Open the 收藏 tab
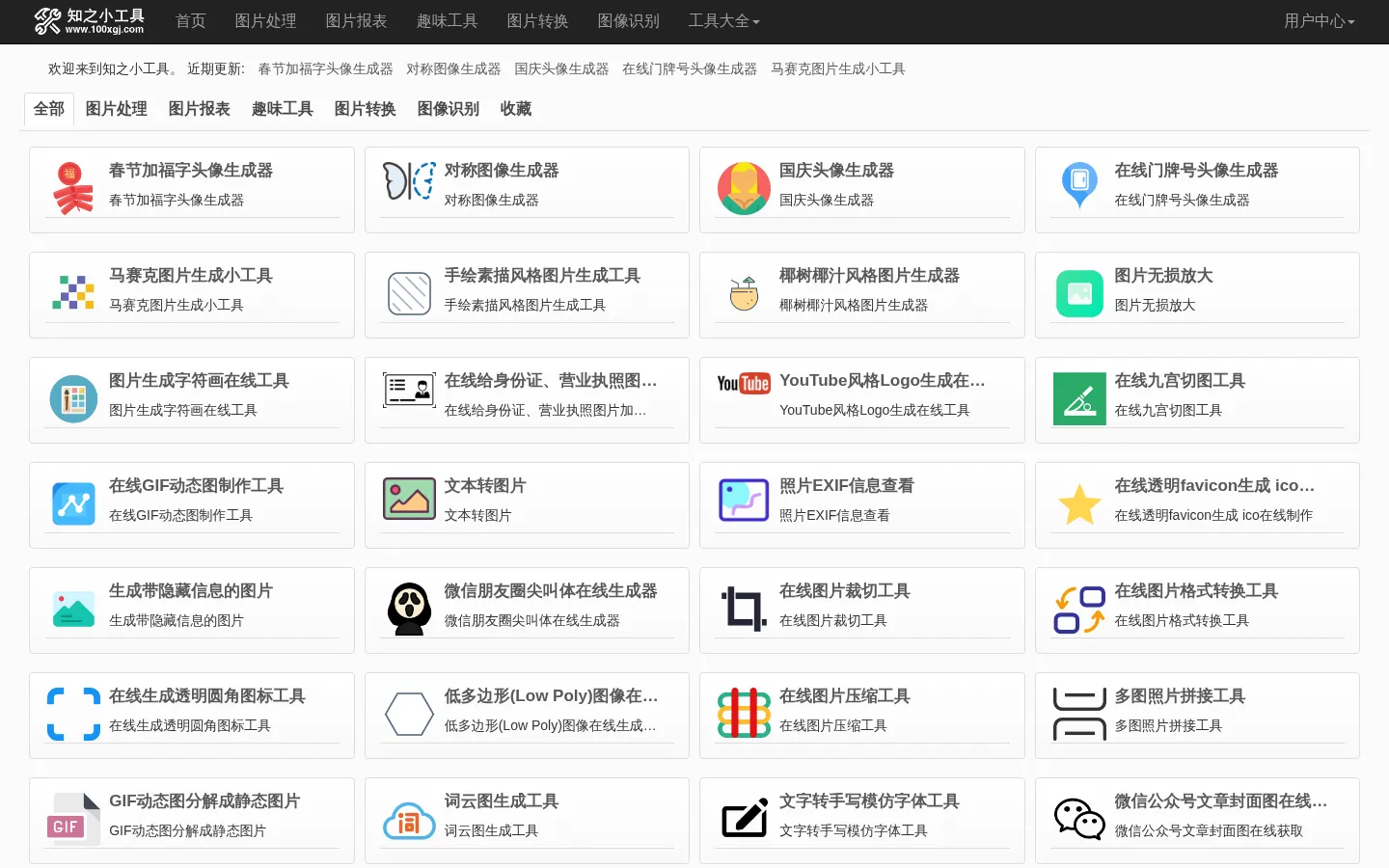Image resolution: width=1389 pixels, height=868 pixels. pos(516,109)
